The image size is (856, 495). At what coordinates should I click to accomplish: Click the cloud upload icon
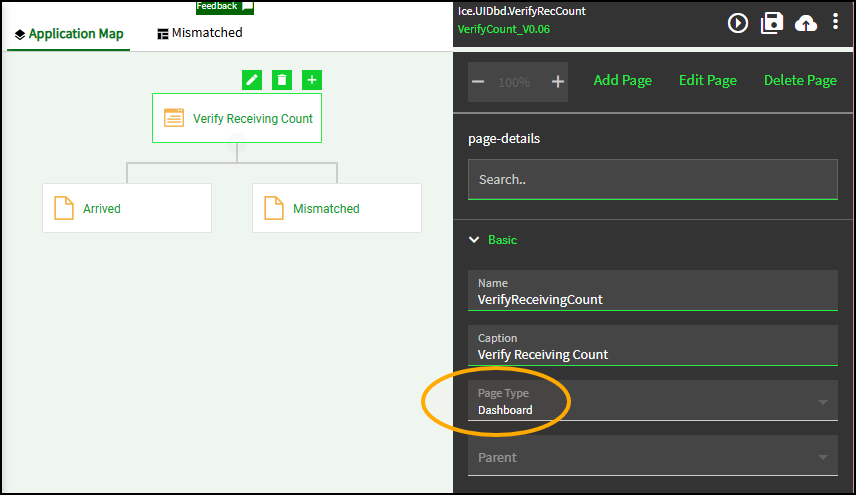[x=806, y=23]
